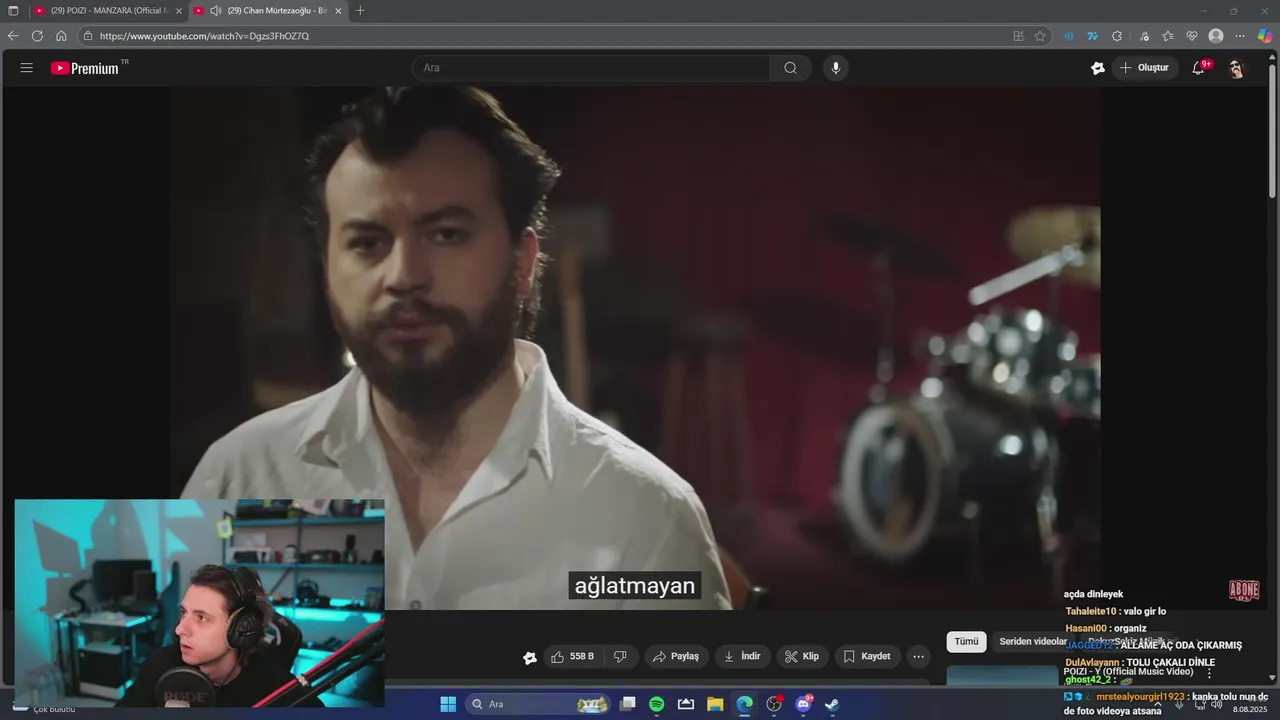Click the Klip clip button
Viewport: 1280px width, 720px height.
pos(802,657)
